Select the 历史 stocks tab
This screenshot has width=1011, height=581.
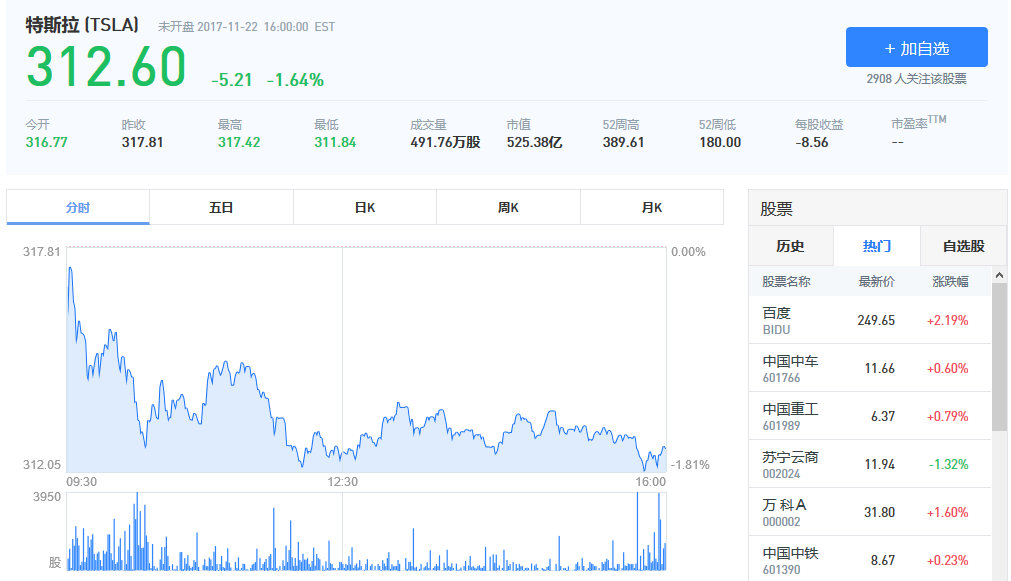pyautogui.click(x=790, y=246)
